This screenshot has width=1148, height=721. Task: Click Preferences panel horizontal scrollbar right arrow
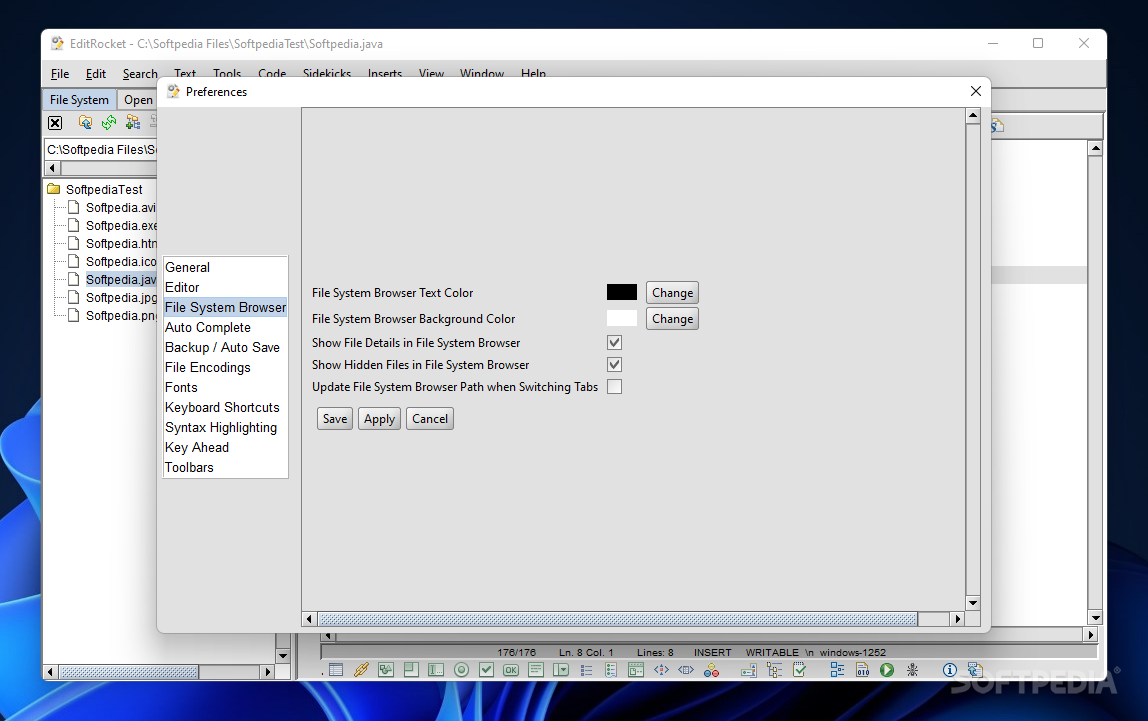point(958,619)
